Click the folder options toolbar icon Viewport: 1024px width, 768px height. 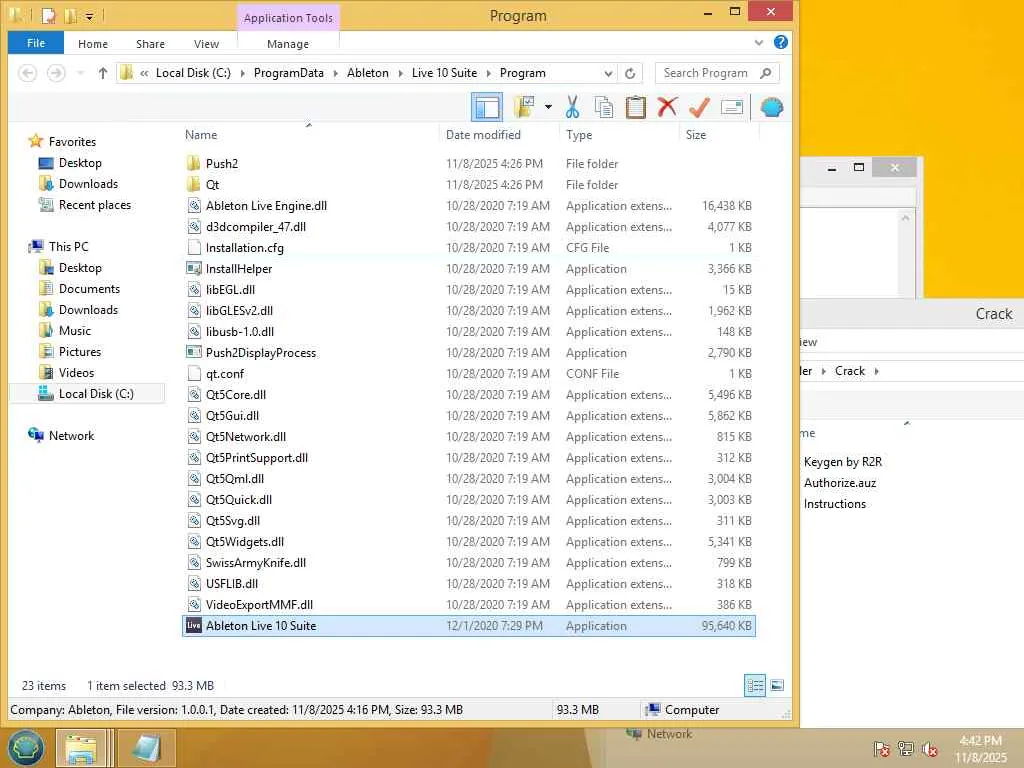tap(524, 106)
